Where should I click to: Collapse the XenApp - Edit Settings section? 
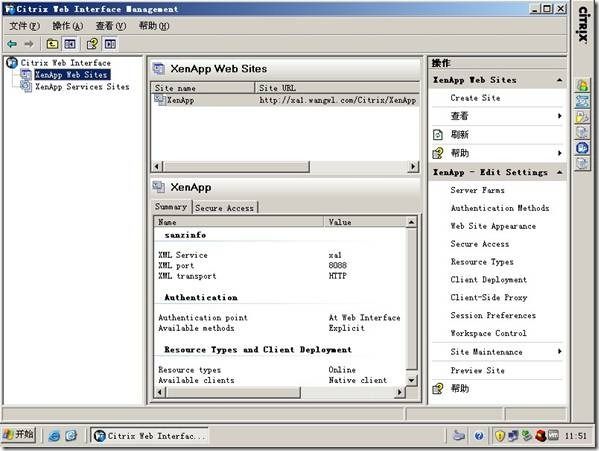pyautogui.click(x=559, y=173)
